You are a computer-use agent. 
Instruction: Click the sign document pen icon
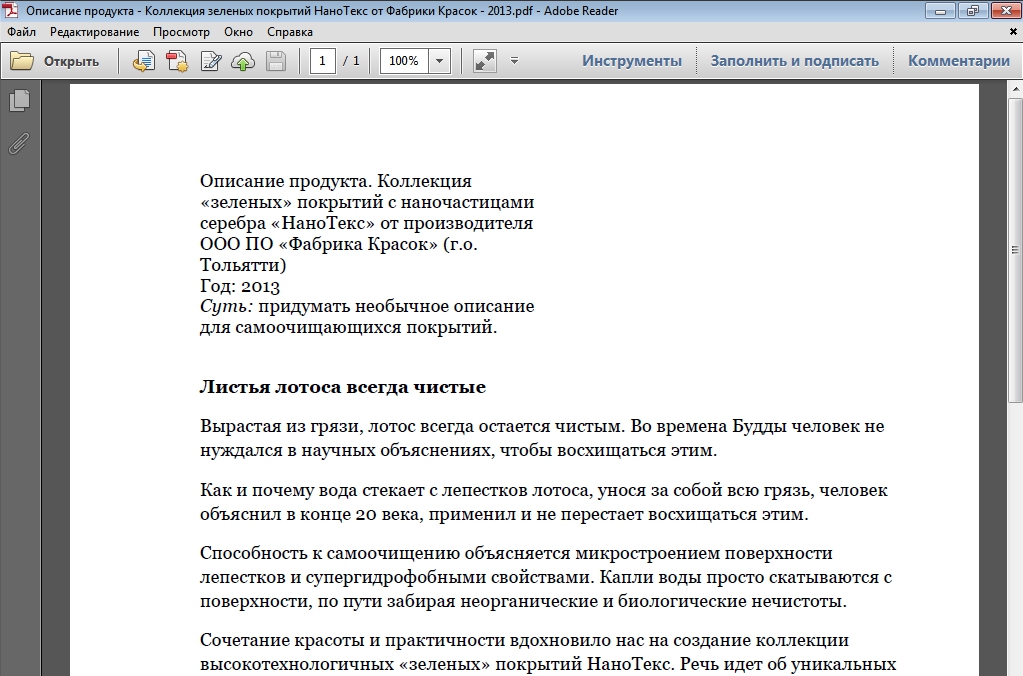point(211,61)
